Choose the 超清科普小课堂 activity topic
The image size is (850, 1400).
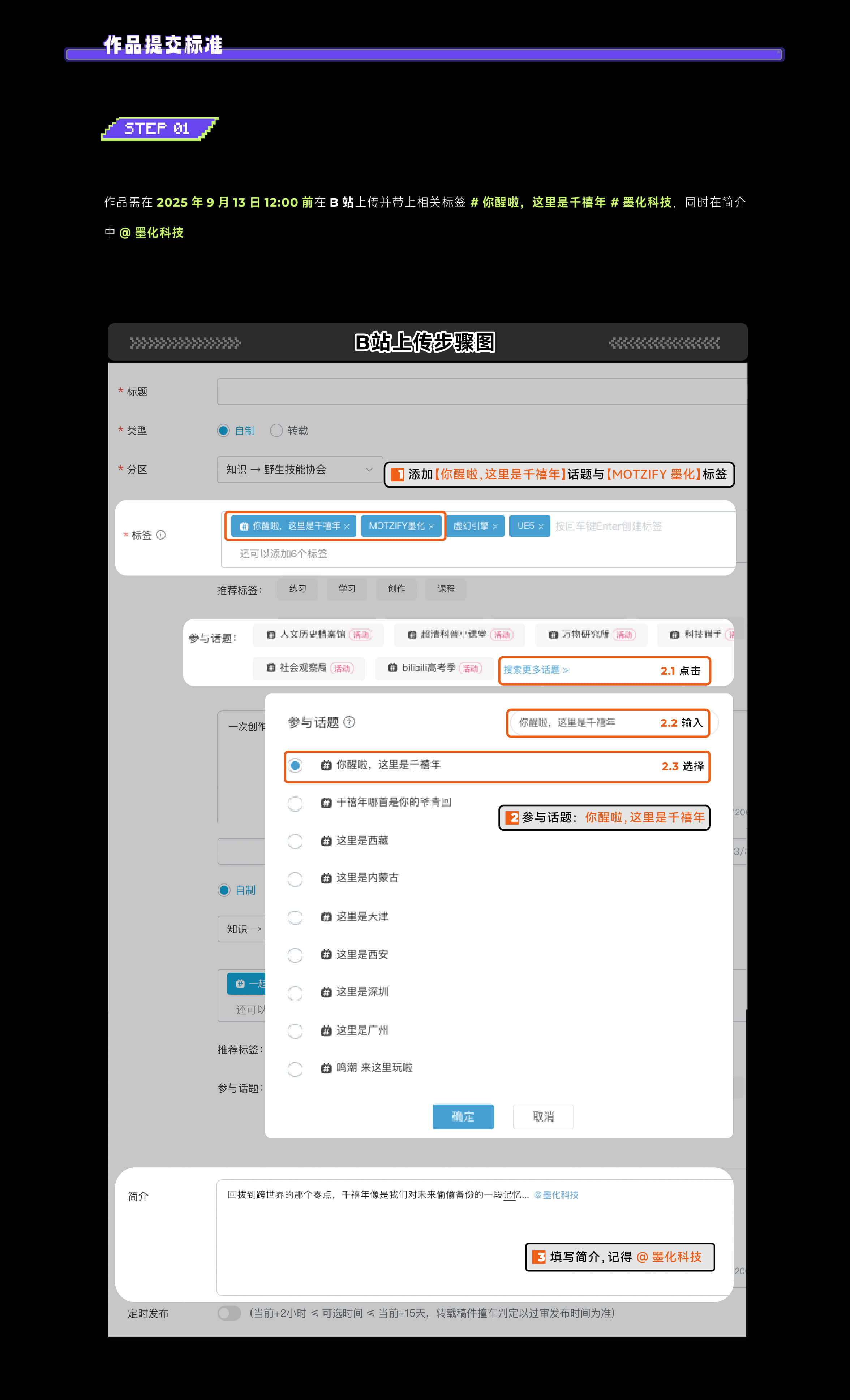[459, 635]
